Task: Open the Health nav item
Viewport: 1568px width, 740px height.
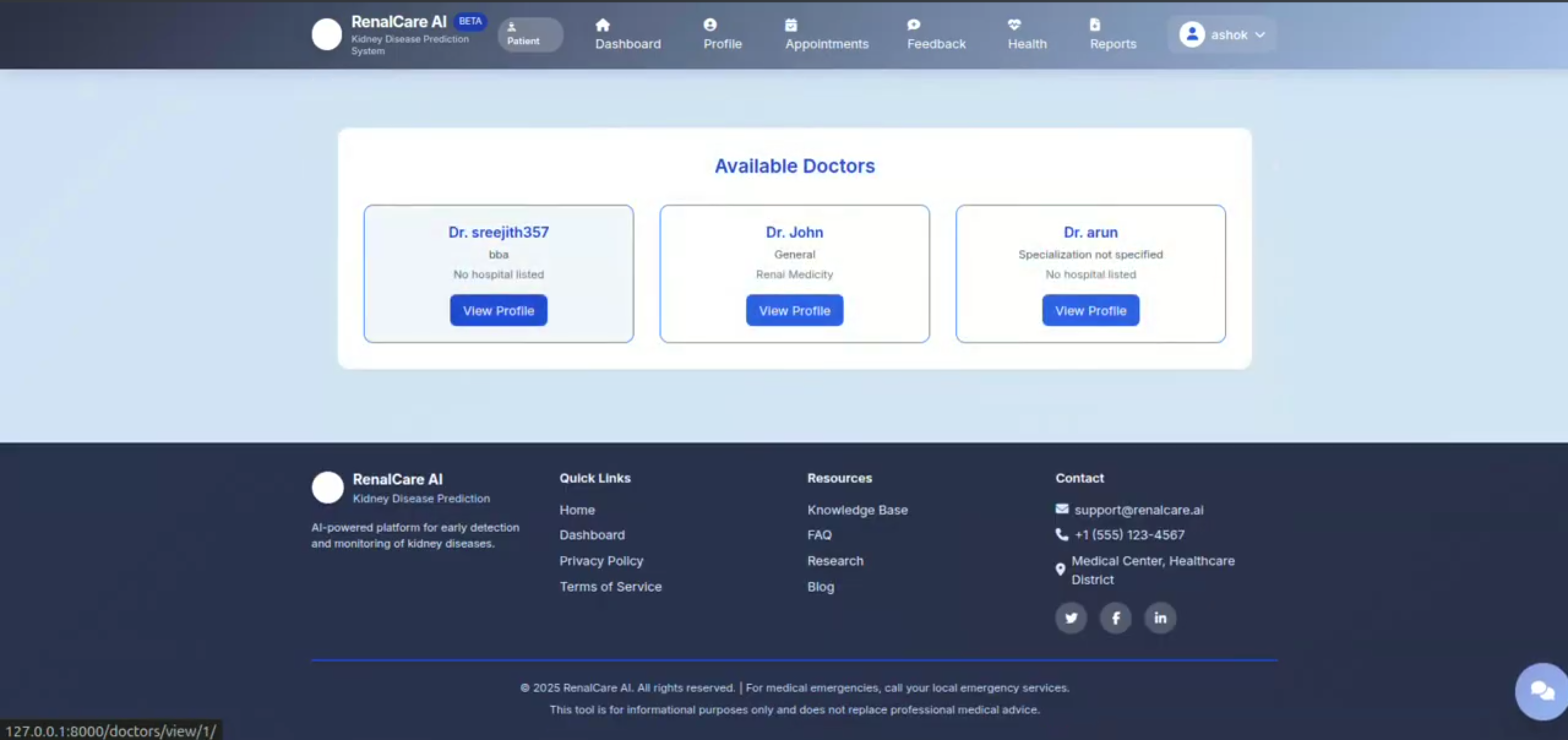Action: [1028, 35]
